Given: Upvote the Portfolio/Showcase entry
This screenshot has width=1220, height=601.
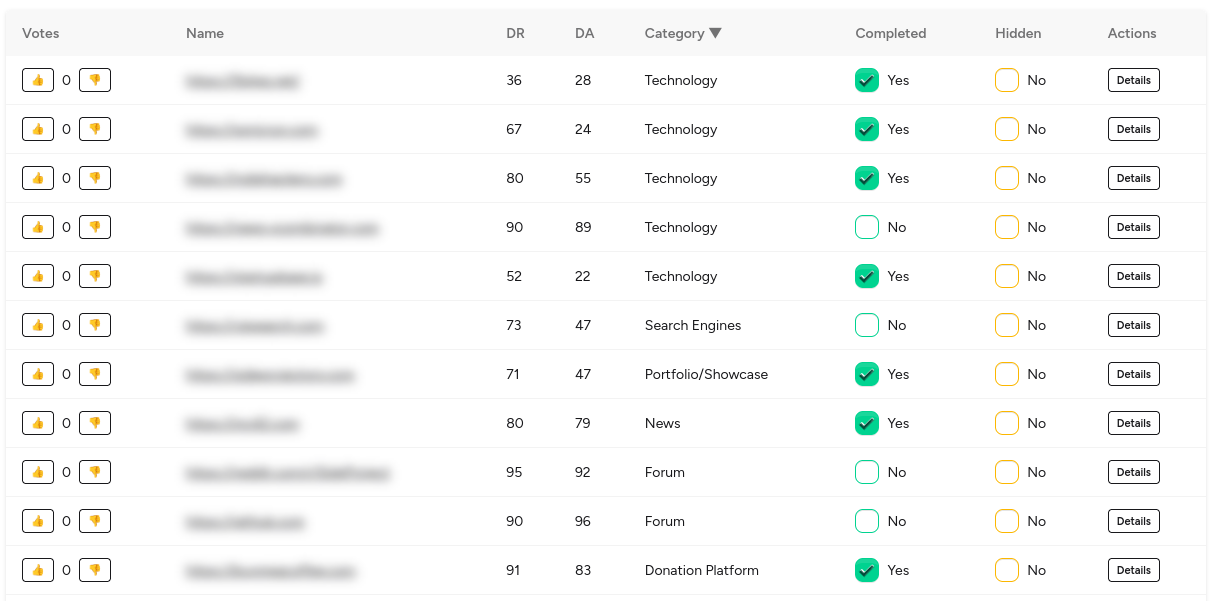Looking at the screenshot, I should [38, 374].
